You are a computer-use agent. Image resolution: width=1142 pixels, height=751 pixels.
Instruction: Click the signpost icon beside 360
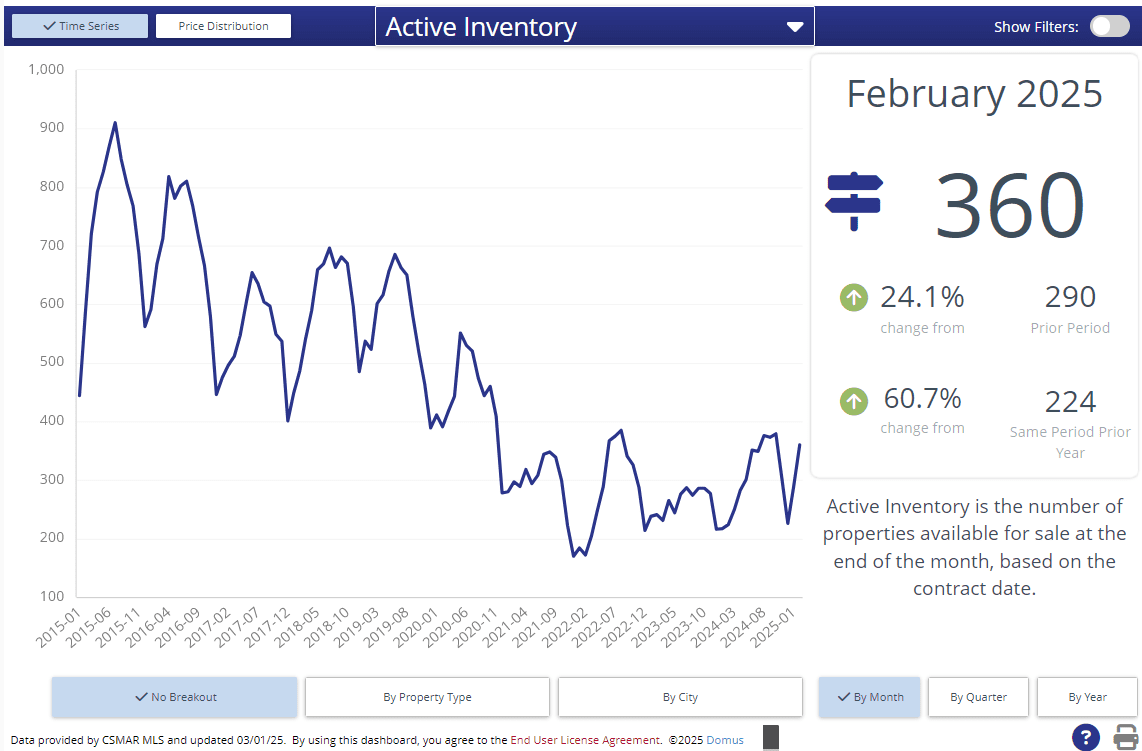click(853, 201)
